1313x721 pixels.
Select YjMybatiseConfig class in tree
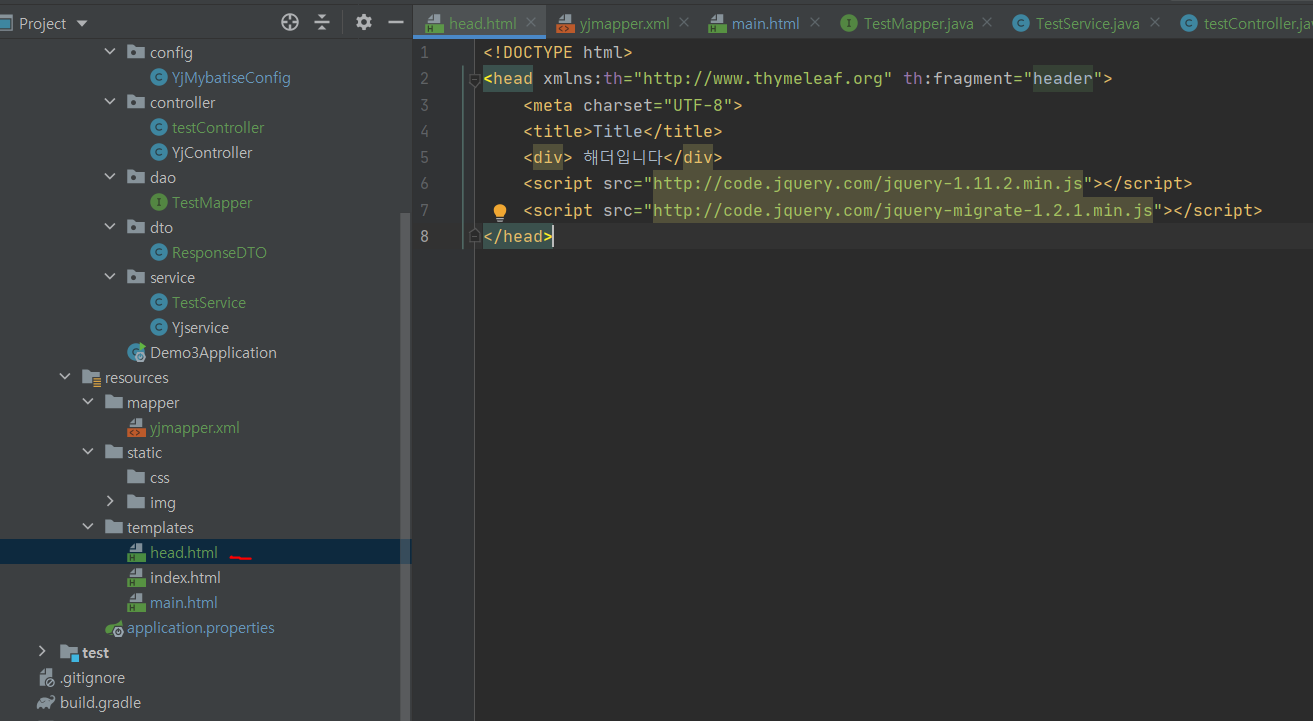point(231,77)
